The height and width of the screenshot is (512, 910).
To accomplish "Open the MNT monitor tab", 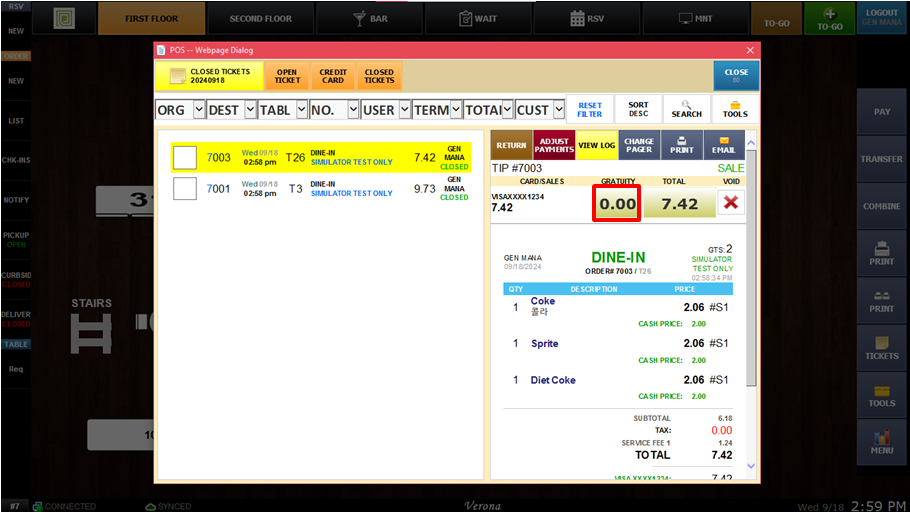I will click(x=695, y=19).
